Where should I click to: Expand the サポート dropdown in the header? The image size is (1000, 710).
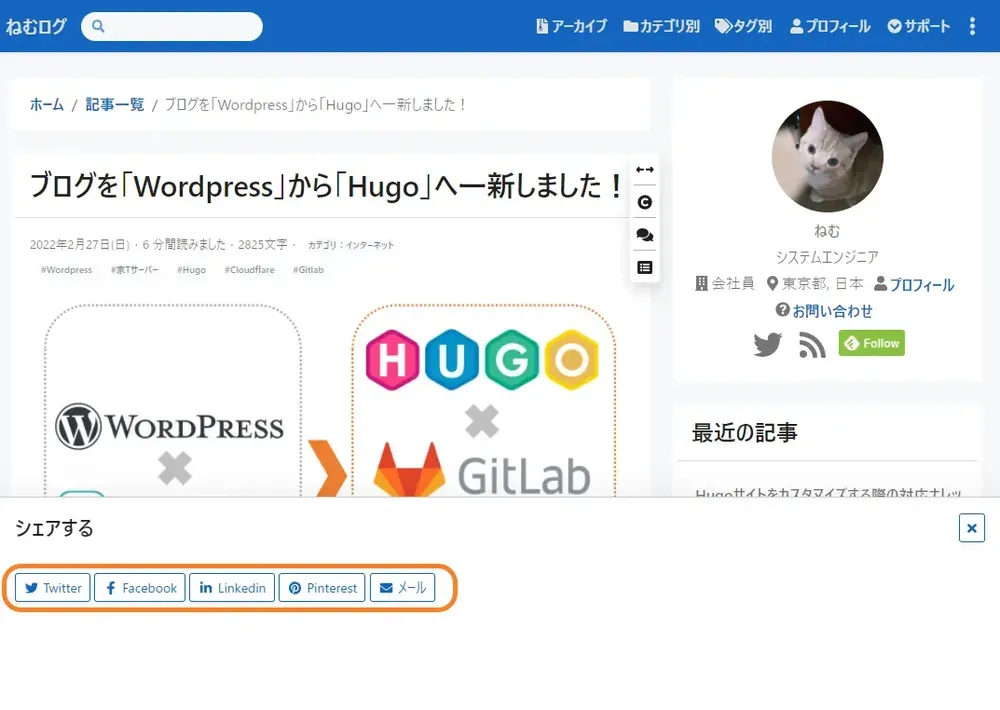917,27
